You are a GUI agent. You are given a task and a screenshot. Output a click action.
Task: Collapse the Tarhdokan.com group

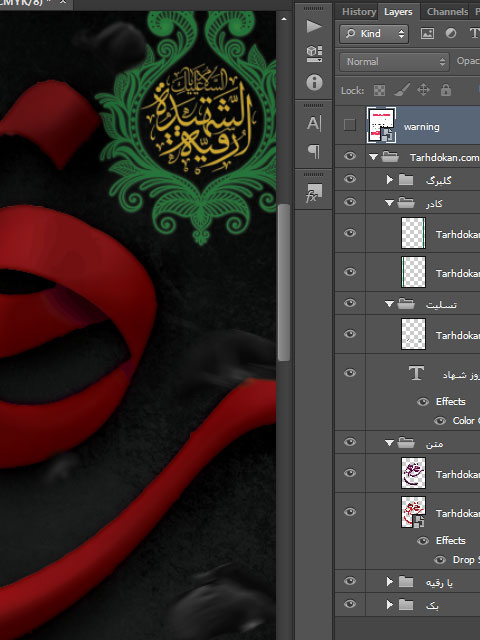(x=373, y=157)
